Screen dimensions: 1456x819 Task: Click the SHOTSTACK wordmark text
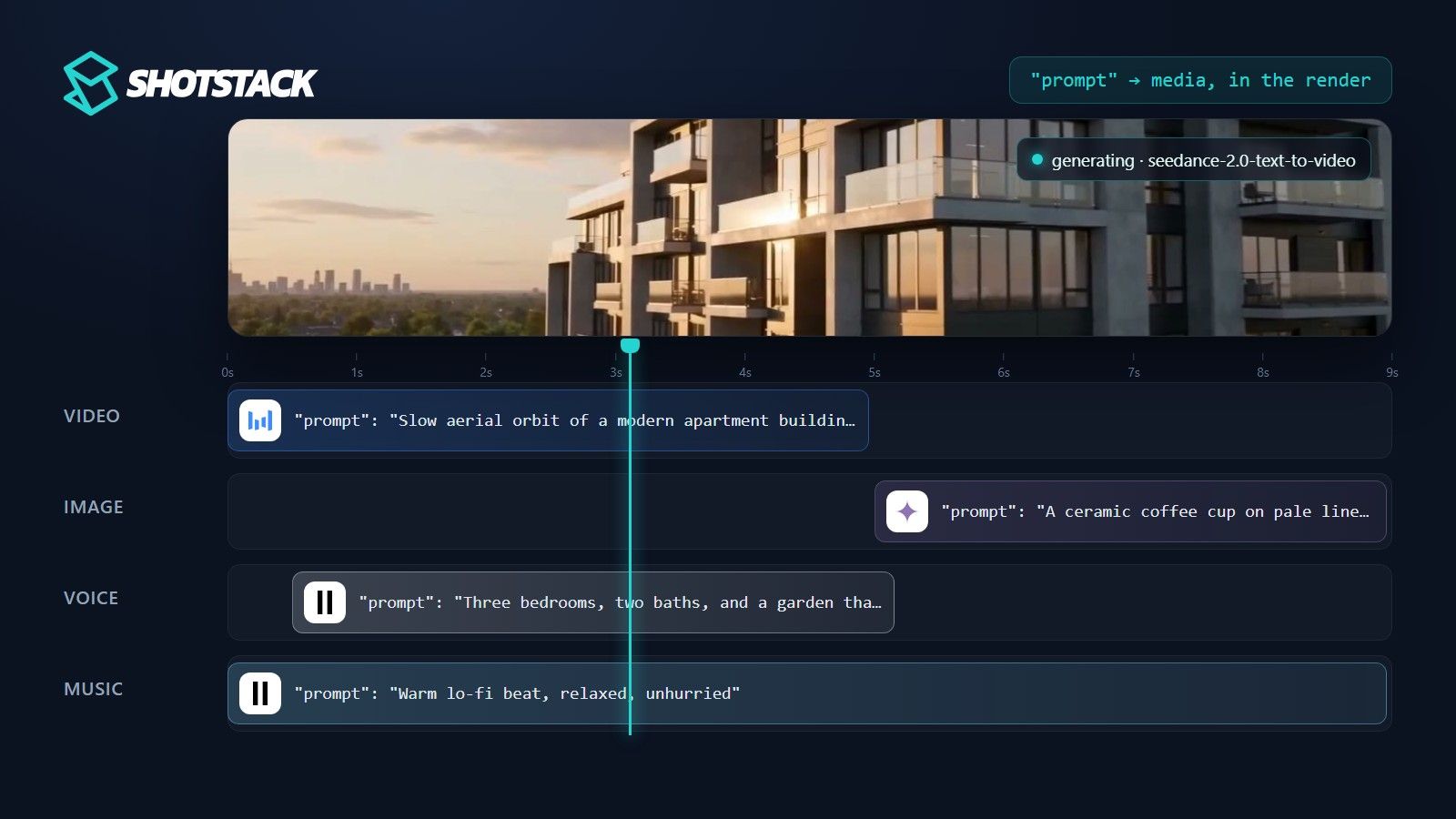221,84
